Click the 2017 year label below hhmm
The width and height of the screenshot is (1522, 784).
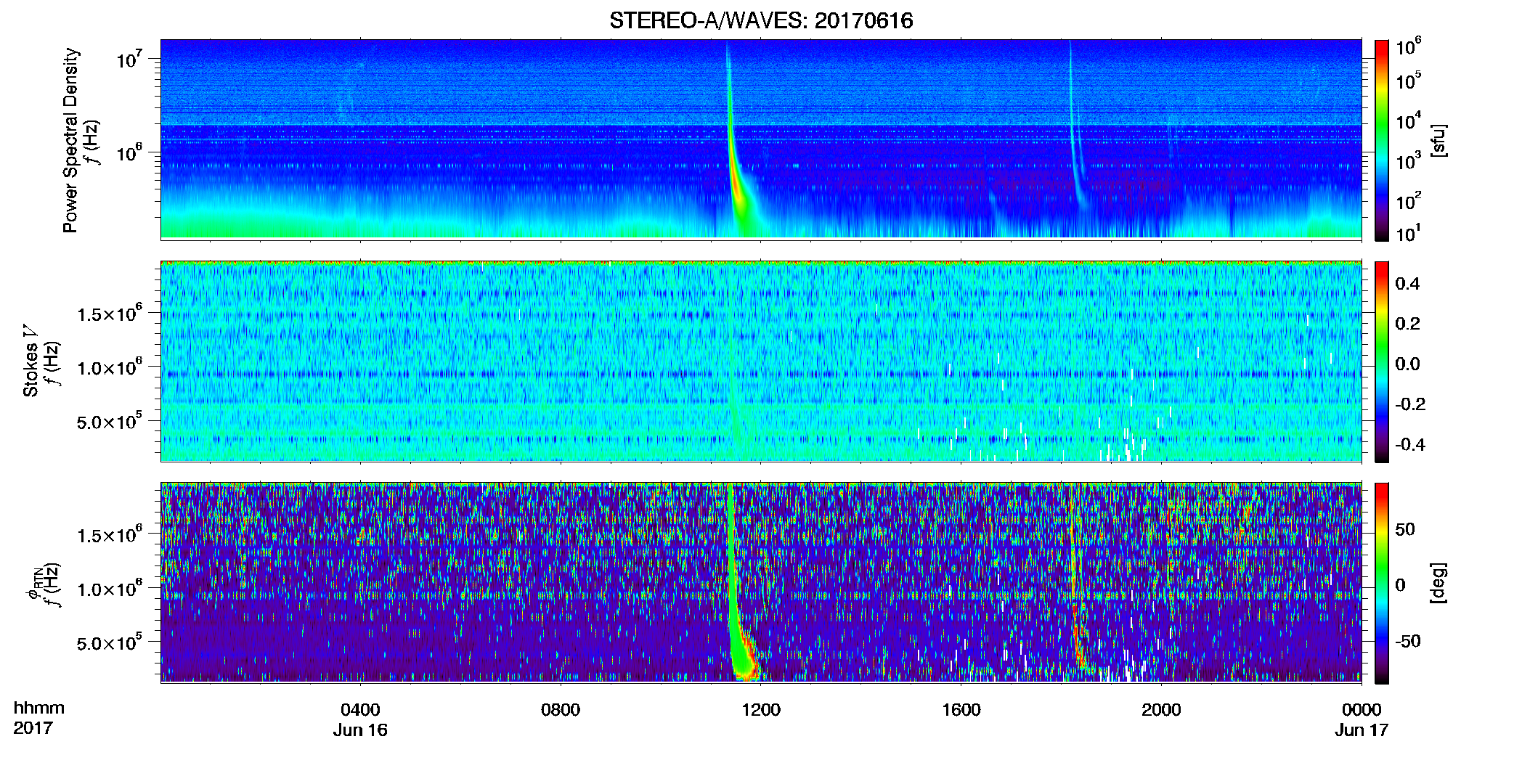[x=33, y=727]
